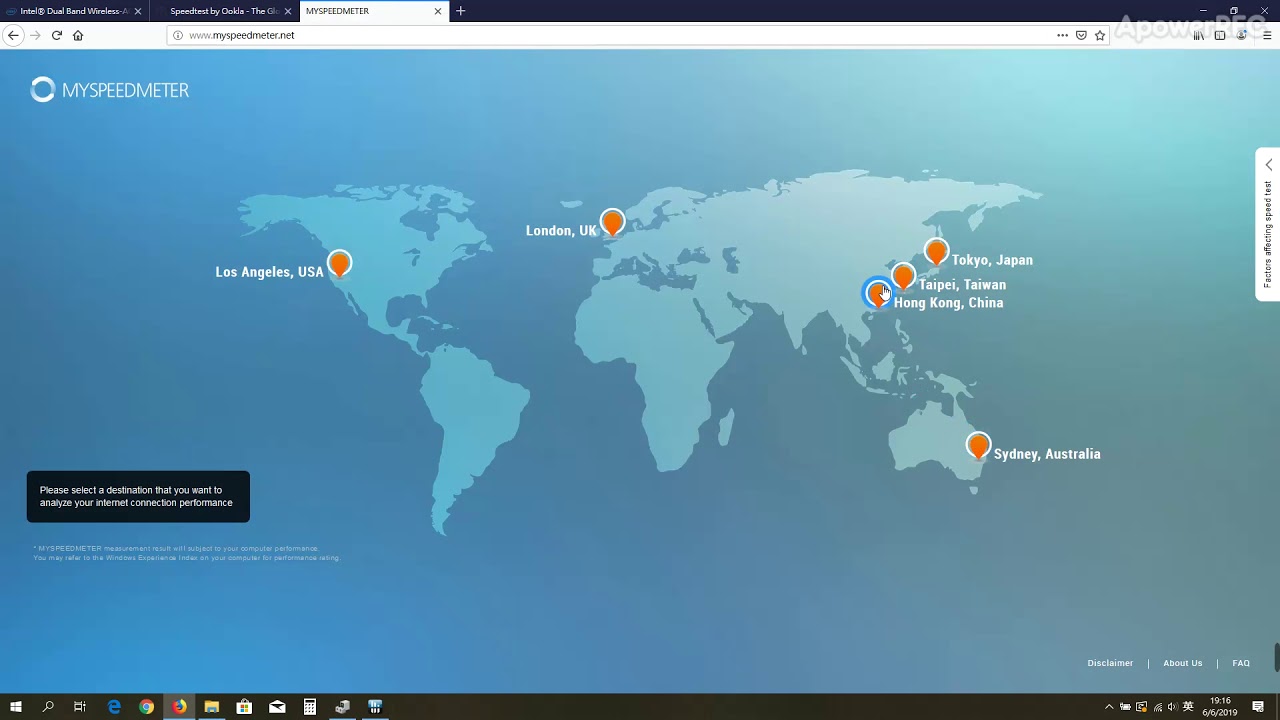Open the Firefox Library

[1199, 35]
